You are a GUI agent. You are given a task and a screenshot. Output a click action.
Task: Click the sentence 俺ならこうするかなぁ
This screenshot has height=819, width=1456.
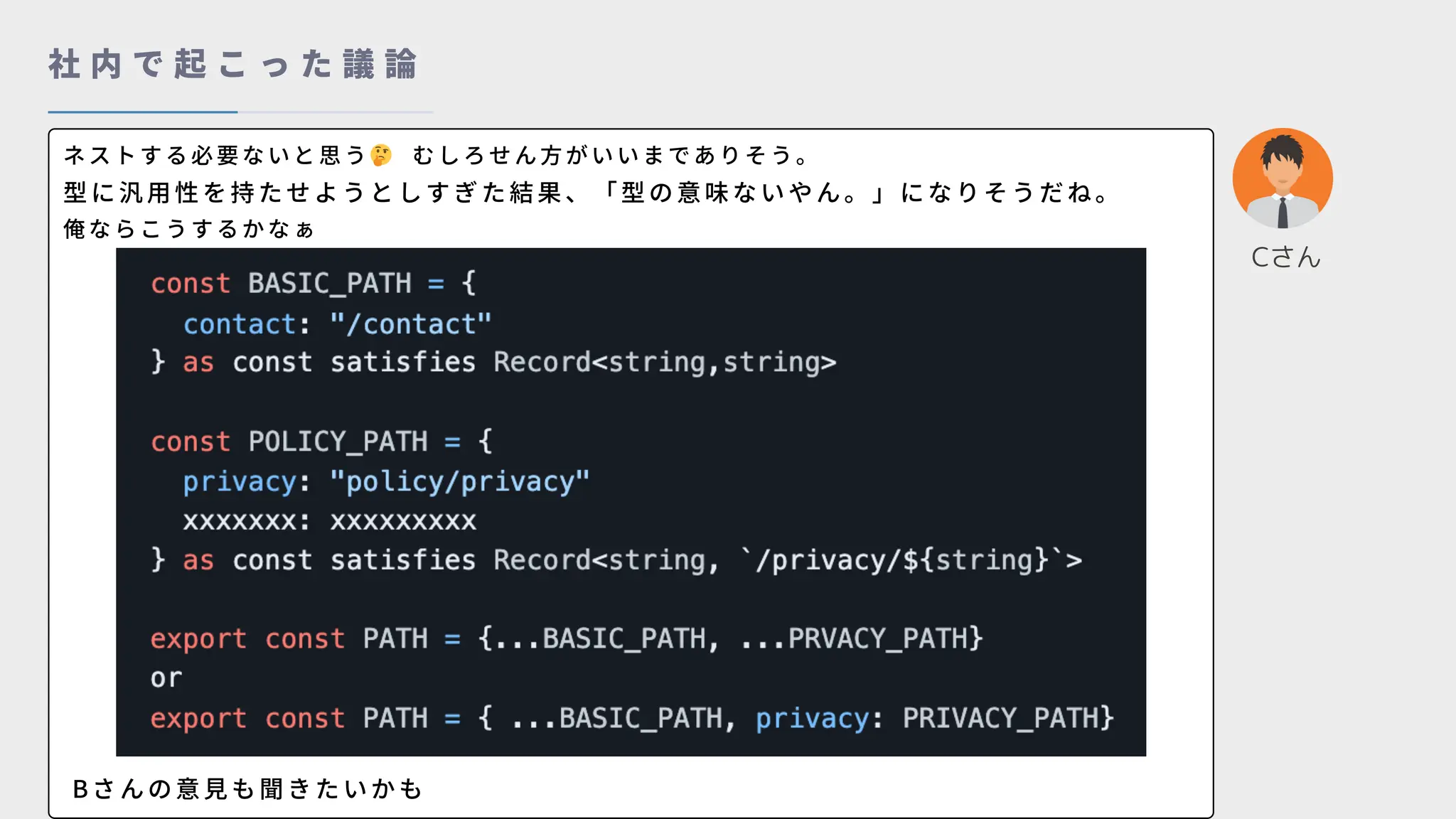click(188, 229)
